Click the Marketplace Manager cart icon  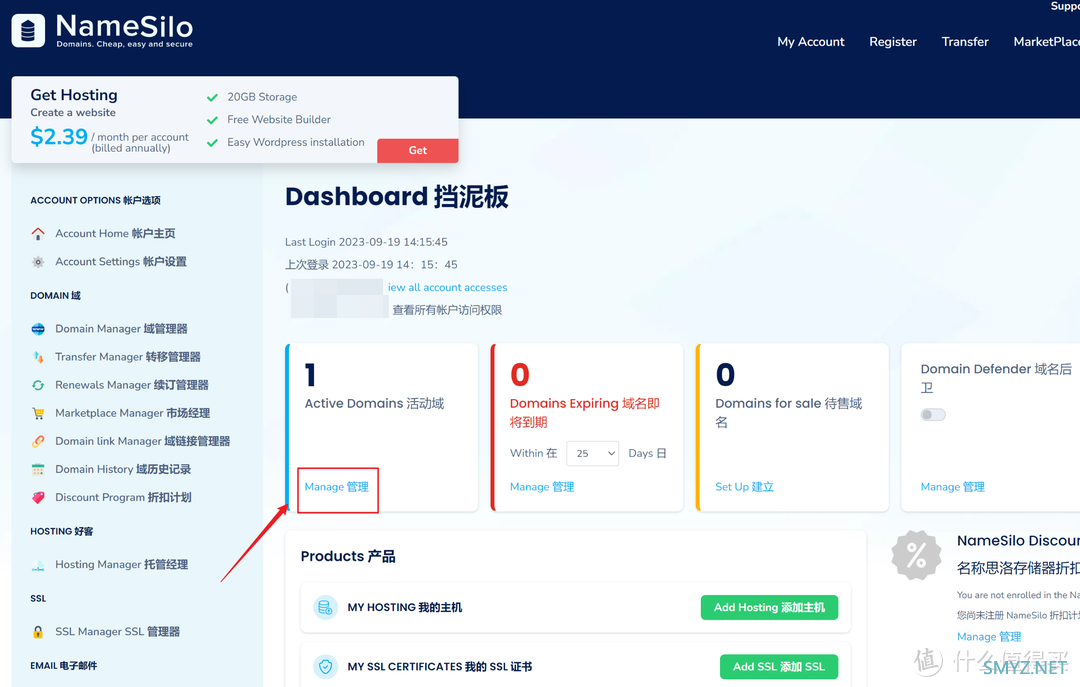pos(38,413)
